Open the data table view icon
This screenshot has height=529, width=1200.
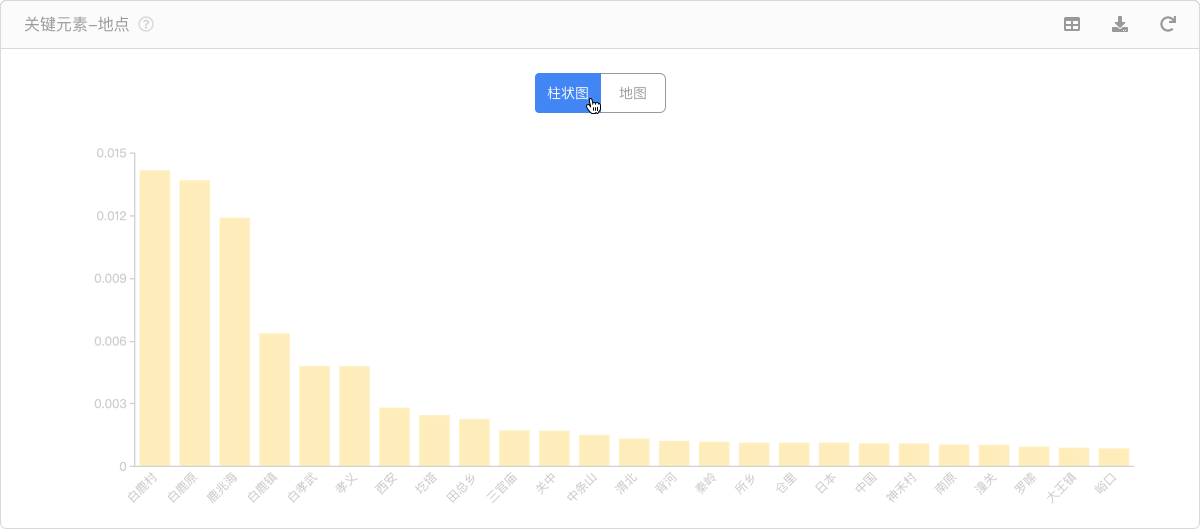[x=1071, y=24]
